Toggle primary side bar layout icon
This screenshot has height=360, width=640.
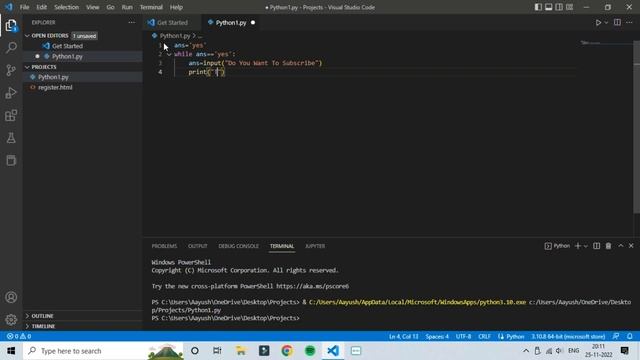[538, 7]
